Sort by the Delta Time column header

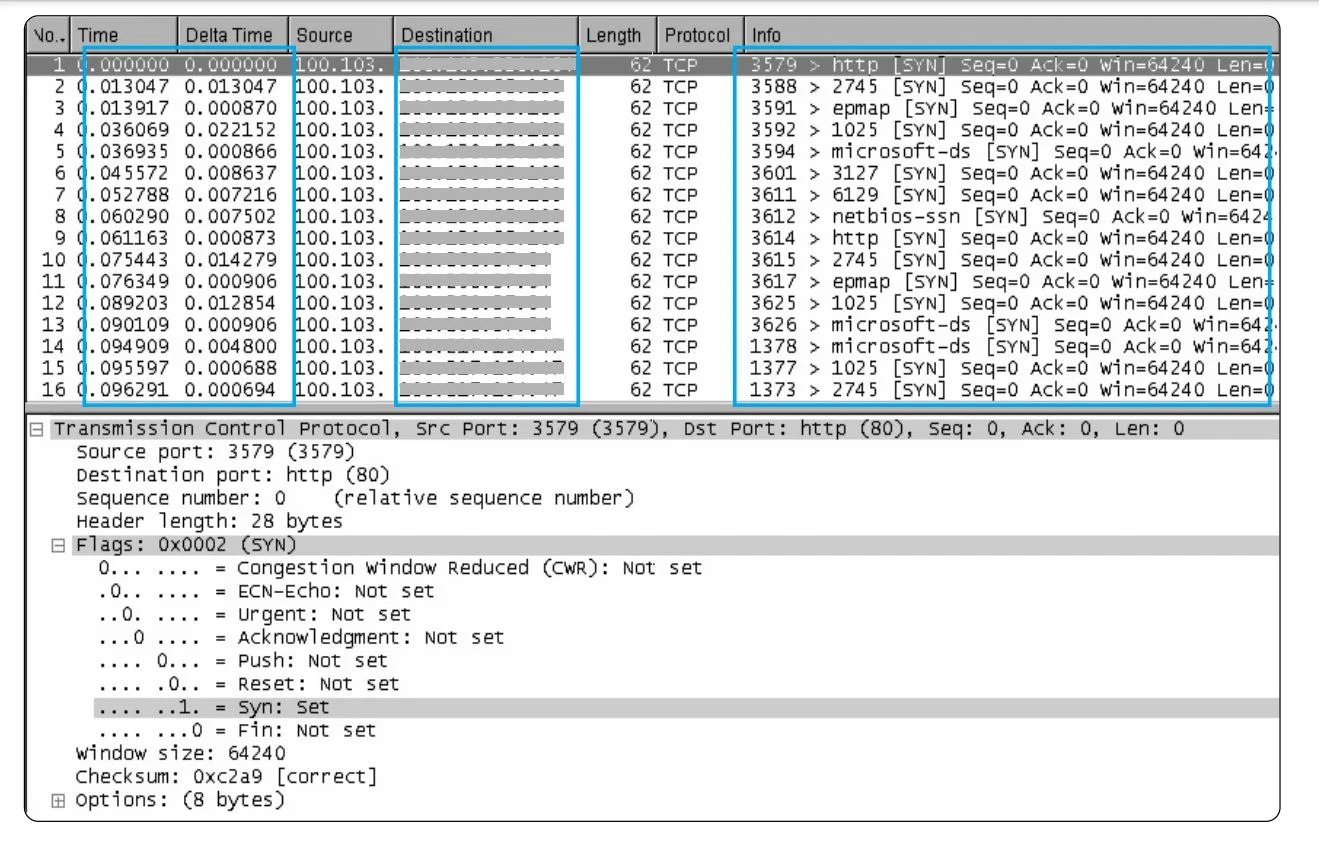click(233, 35)
